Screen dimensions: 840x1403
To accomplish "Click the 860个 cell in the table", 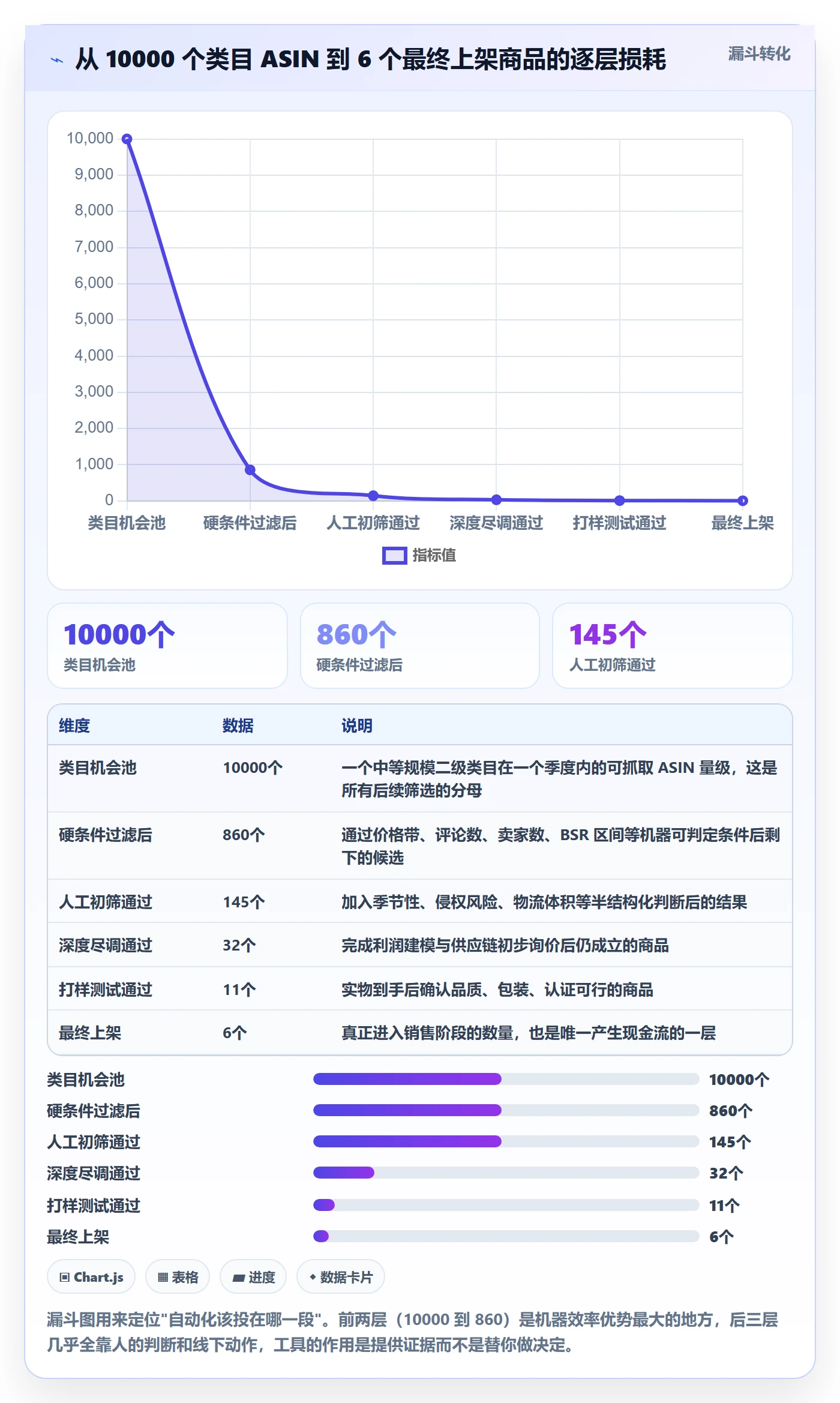I will 244,835.
